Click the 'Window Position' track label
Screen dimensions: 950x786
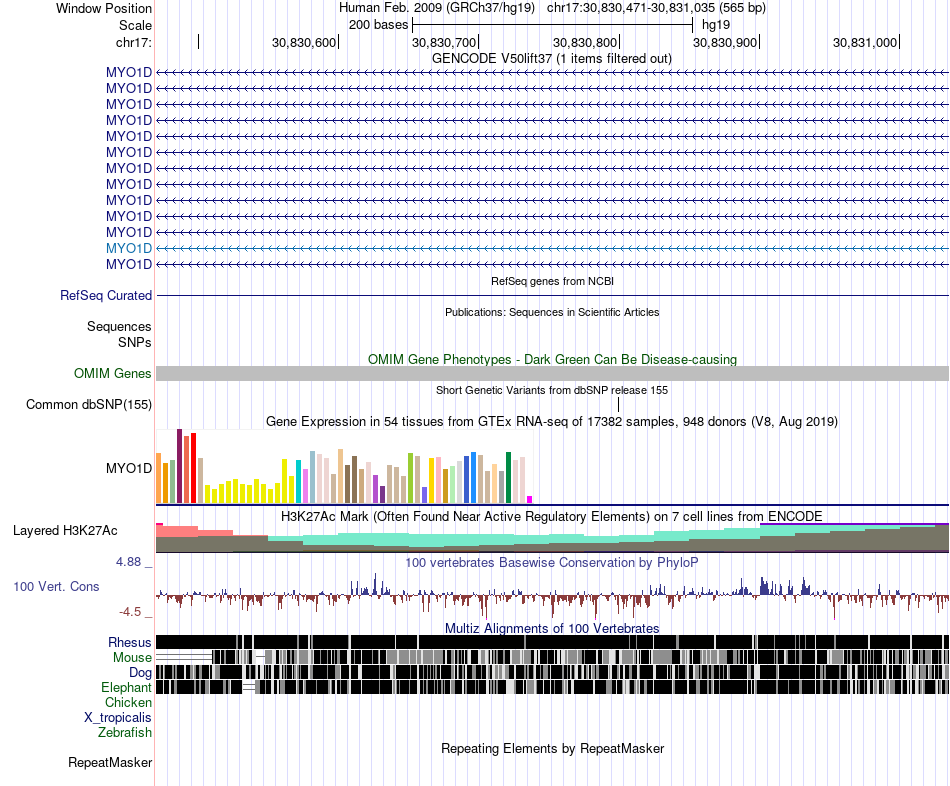pyautogui.click(x=104, y=8)
